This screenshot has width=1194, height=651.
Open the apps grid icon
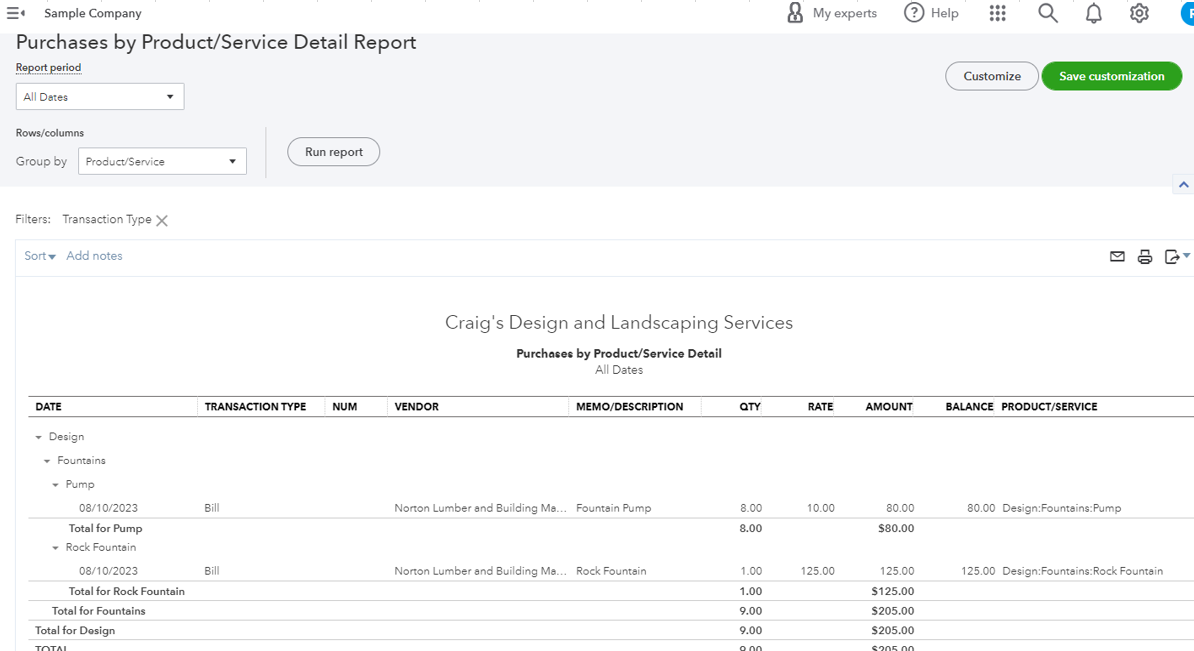coord(997,13)
